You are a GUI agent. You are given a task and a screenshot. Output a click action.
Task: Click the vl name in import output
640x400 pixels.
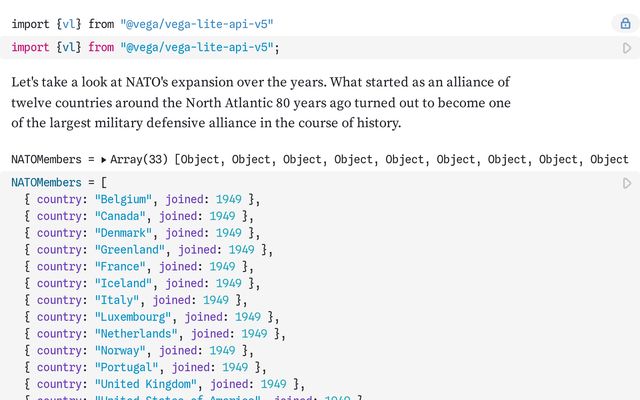click(x=69, y=23)
